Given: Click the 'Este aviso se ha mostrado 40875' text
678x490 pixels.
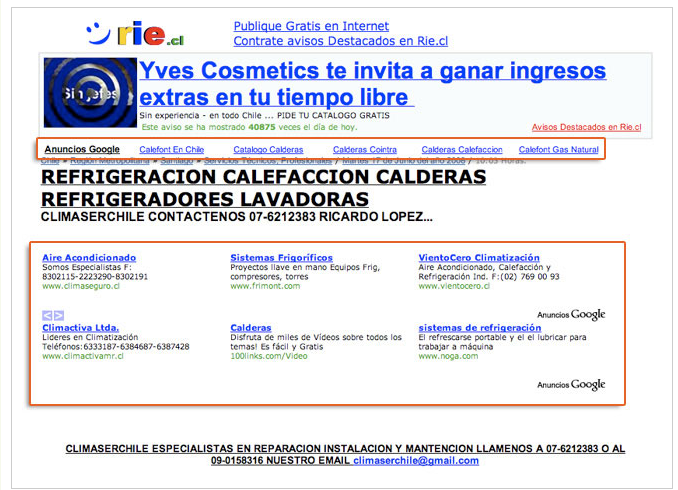Looking at the screenshot, I should coord(249,127).
